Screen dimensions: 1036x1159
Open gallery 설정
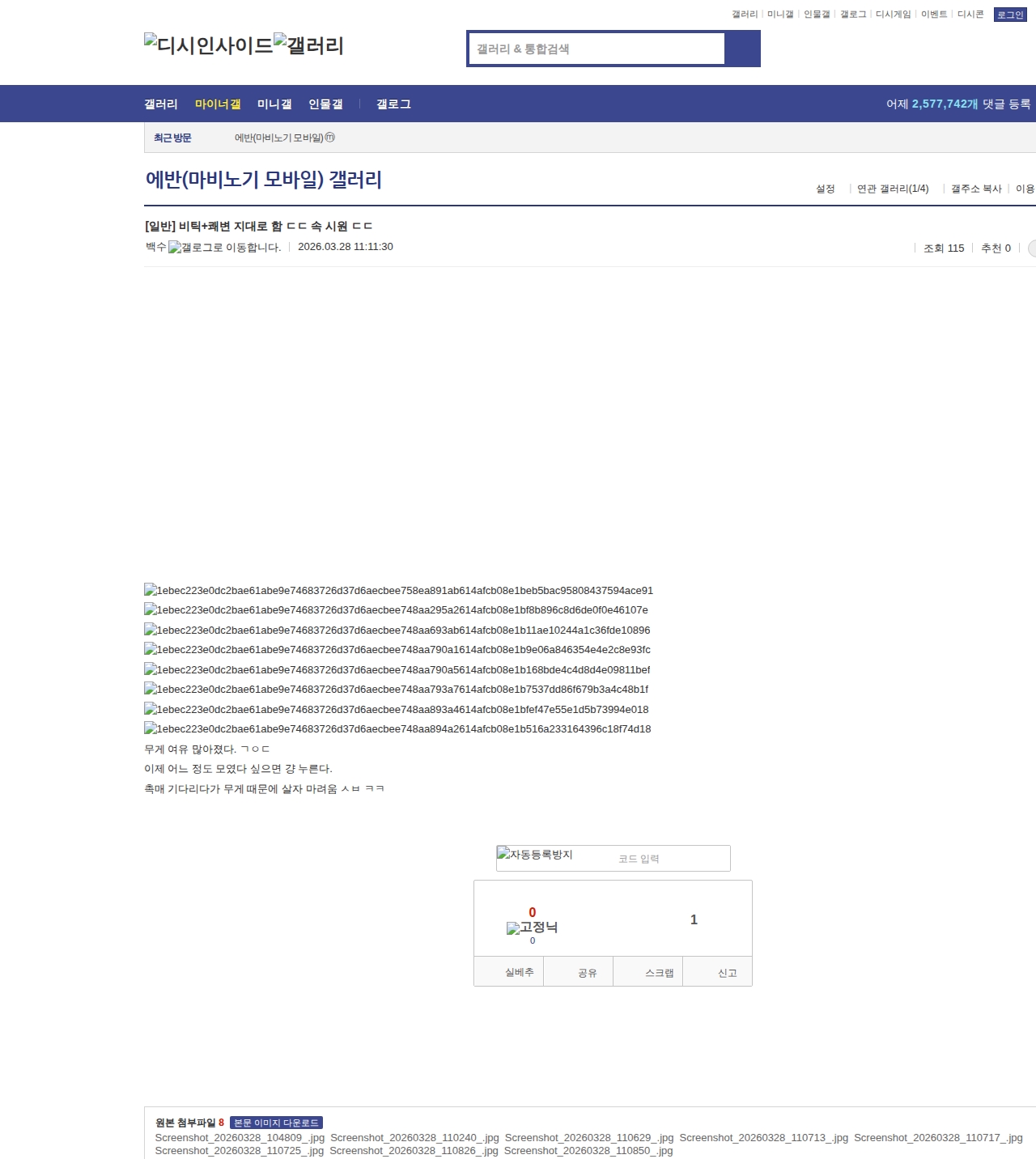coord(826,189)
